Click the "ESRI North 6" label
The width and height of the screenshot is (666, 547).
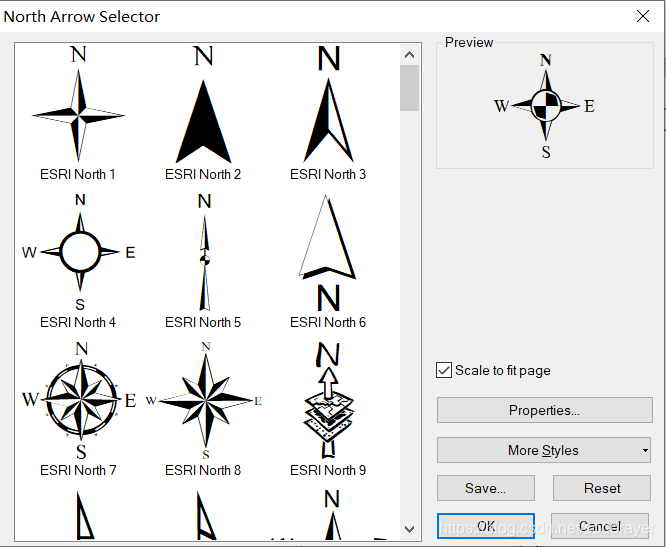point(328,322)
